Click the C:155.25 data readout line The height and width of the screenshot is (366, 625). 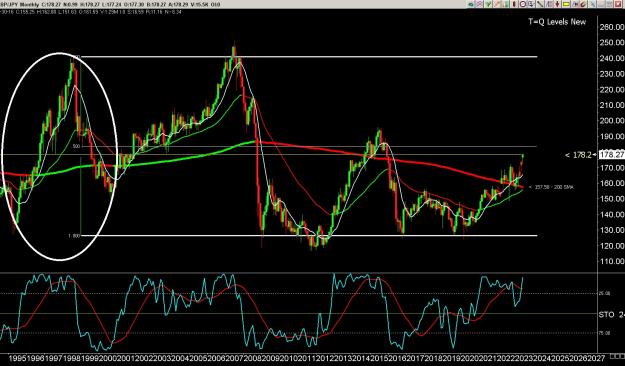[92, 12]
